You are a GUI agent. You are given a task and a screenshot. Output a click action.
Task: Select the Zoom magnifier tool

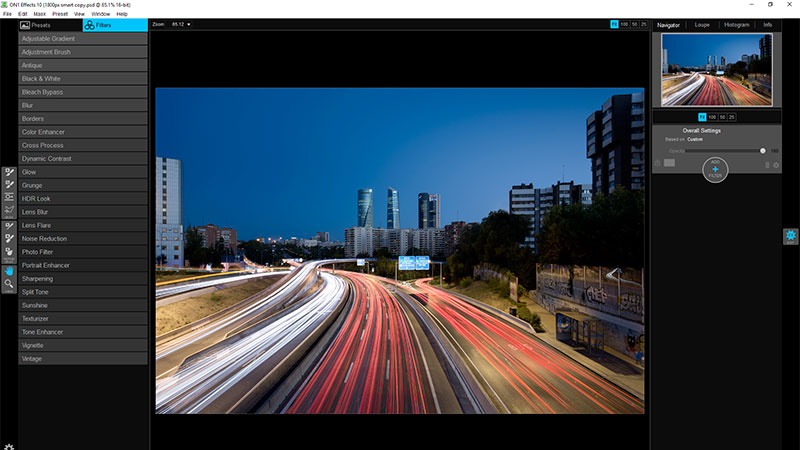(x=8, y=284)
